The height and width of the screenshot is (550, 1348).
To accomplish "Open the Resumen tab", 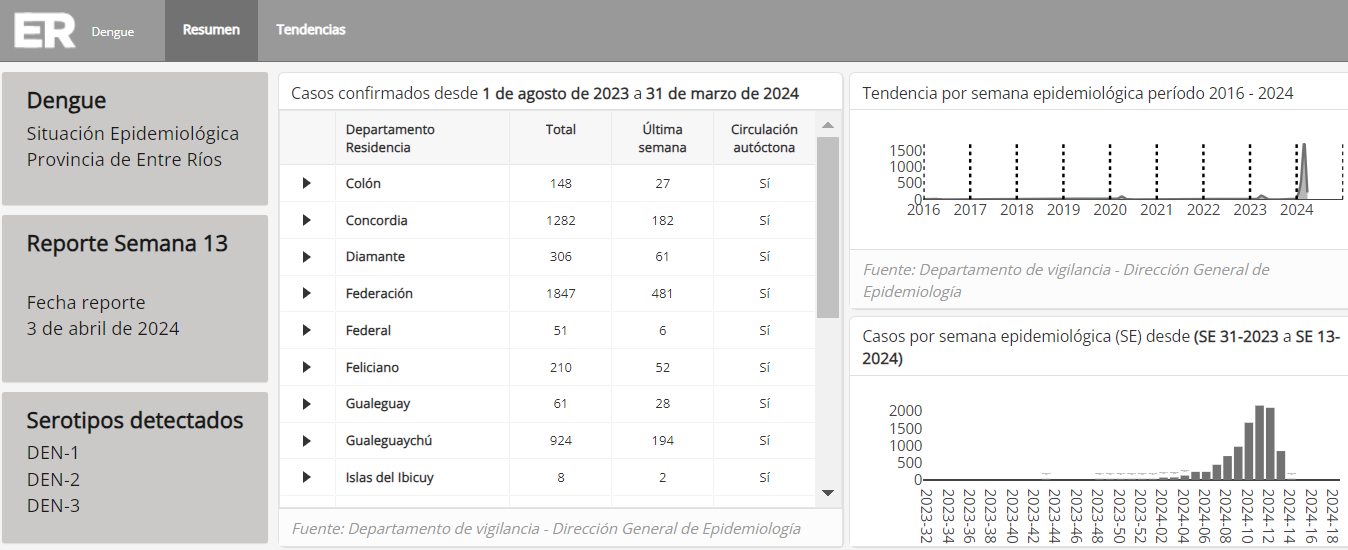I will click(x=211, y=30).
